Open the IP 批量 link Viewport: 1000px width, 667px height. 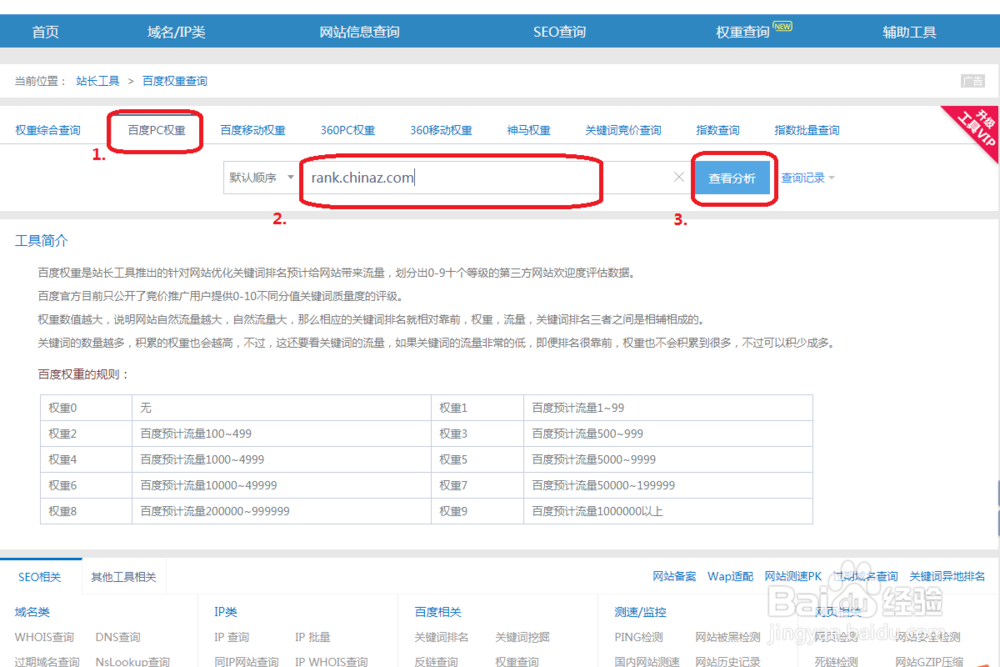click(312, 637)
